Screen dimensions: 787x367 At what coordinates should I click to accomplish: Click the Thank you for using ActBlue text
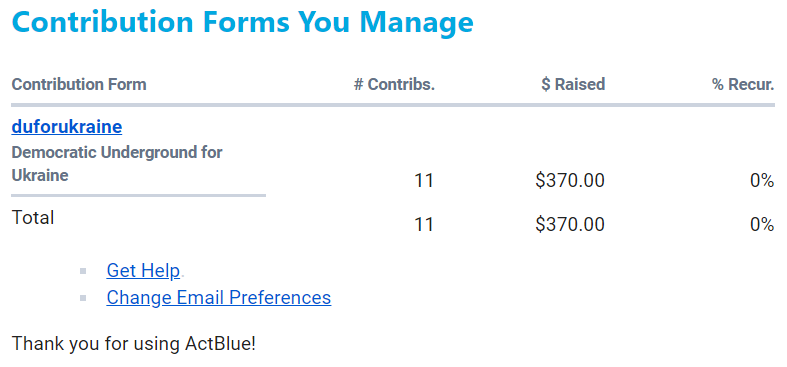(x=134, y=344)
